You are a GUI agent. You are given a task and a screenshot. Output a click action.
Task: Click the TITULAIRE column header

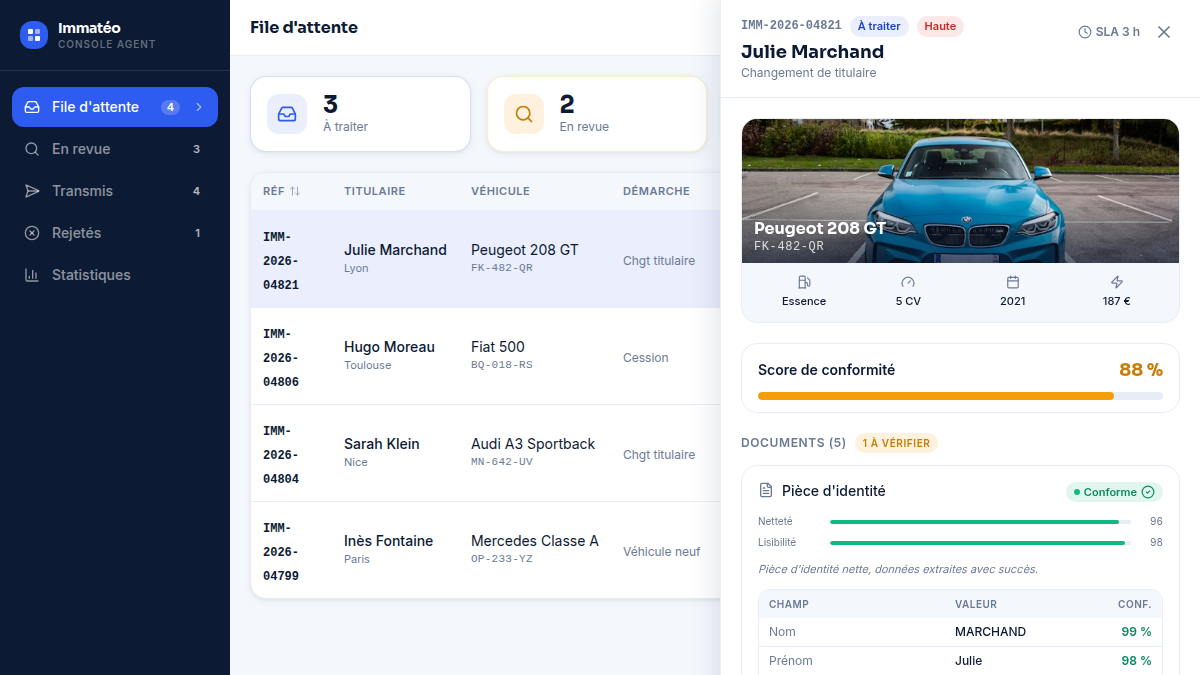[375, 191]
